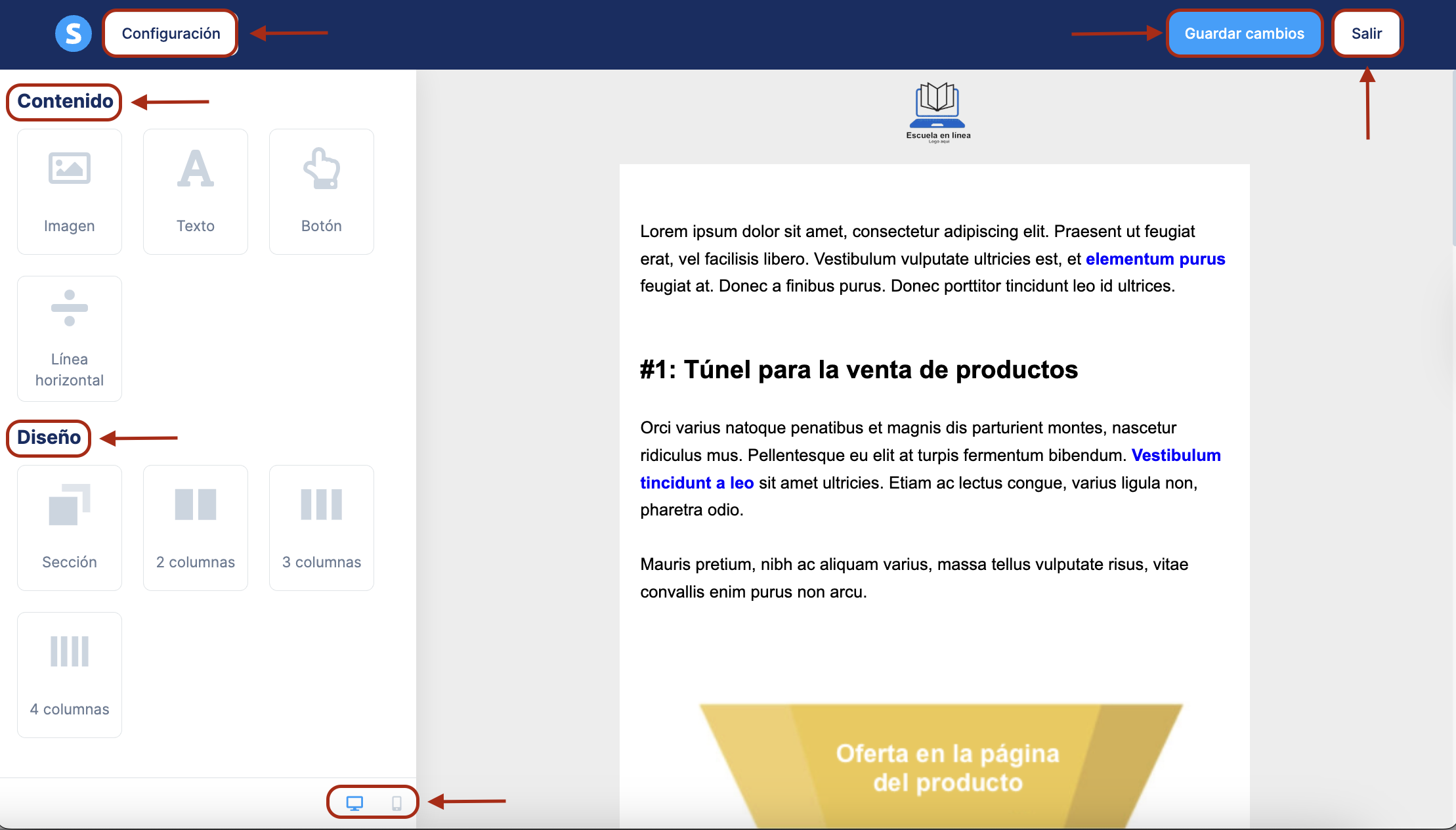This screenshot has height=830, width=1456.
Task: Select the Imagen content block
Action: (x=70, y=191)
